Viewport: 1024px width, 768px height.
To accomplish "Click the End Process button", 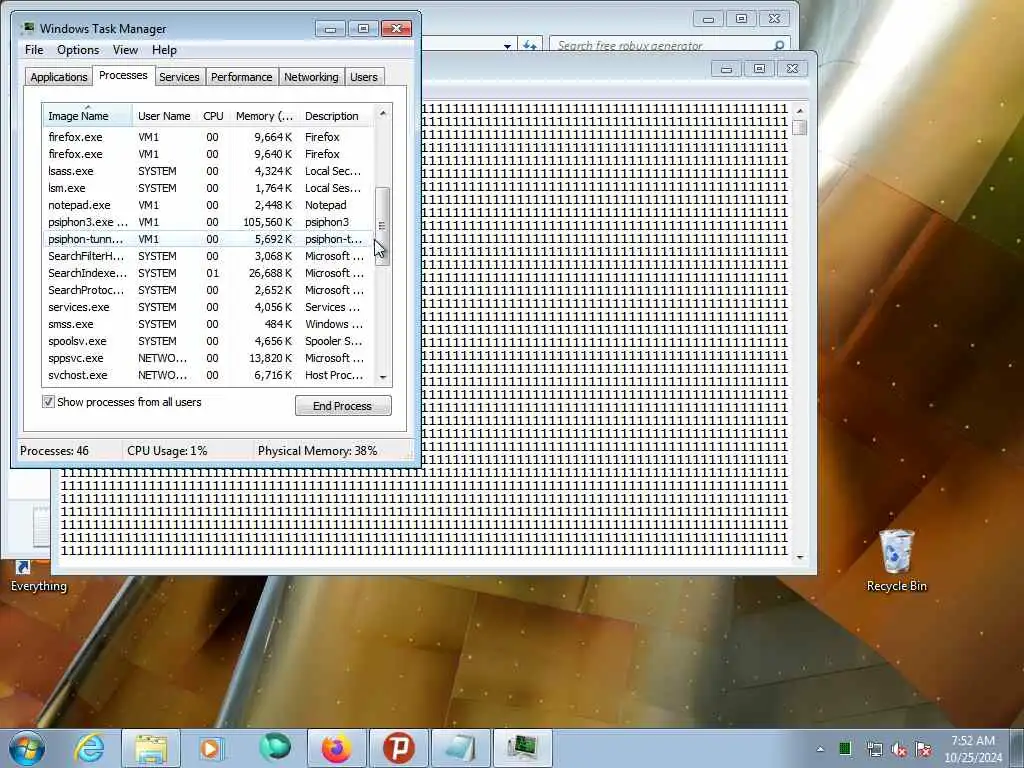I will coord(343,406).
